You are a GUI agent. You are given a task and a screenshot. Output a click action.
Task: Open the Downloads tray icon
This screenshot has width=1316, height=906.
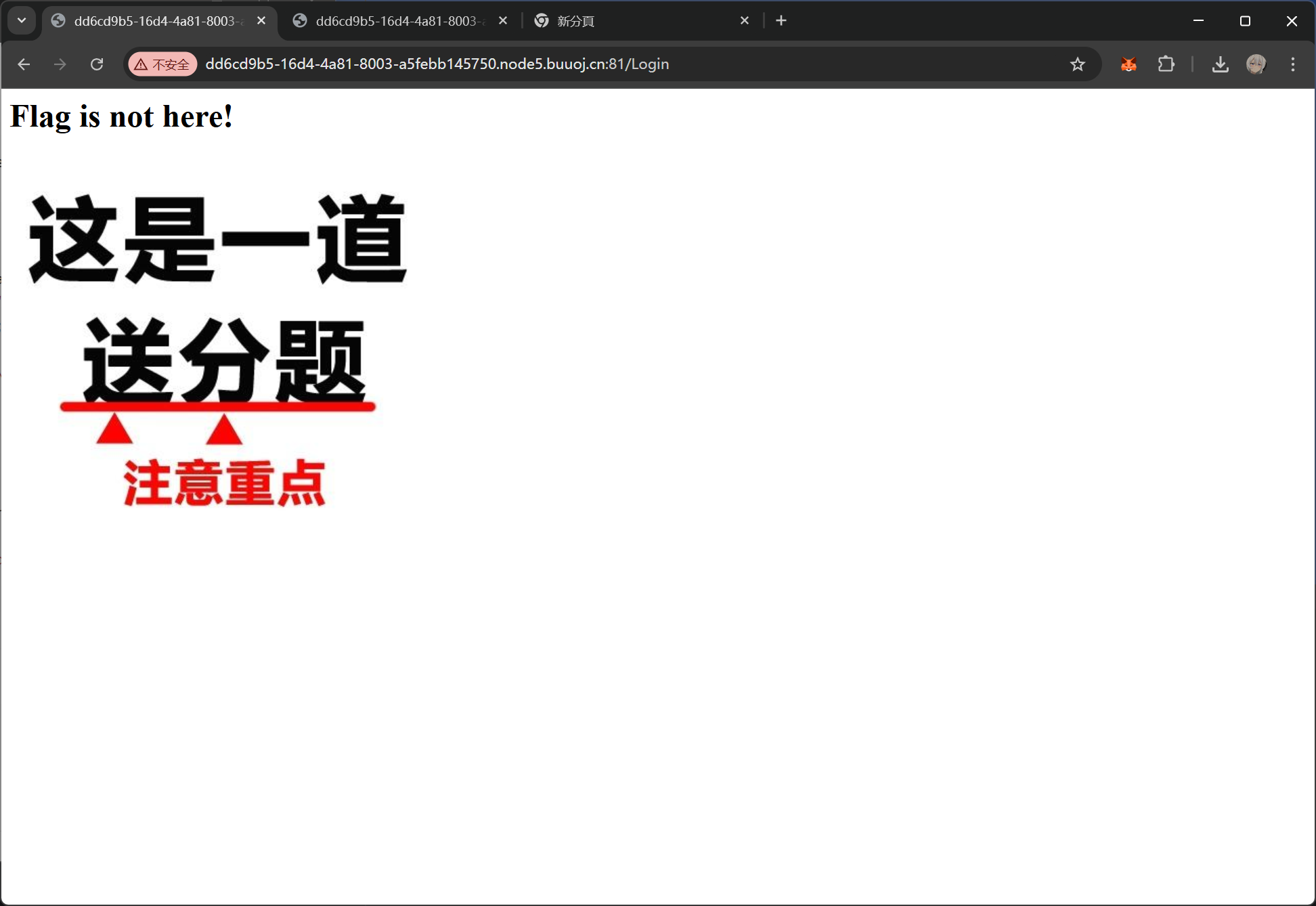tap(1221, 64)
